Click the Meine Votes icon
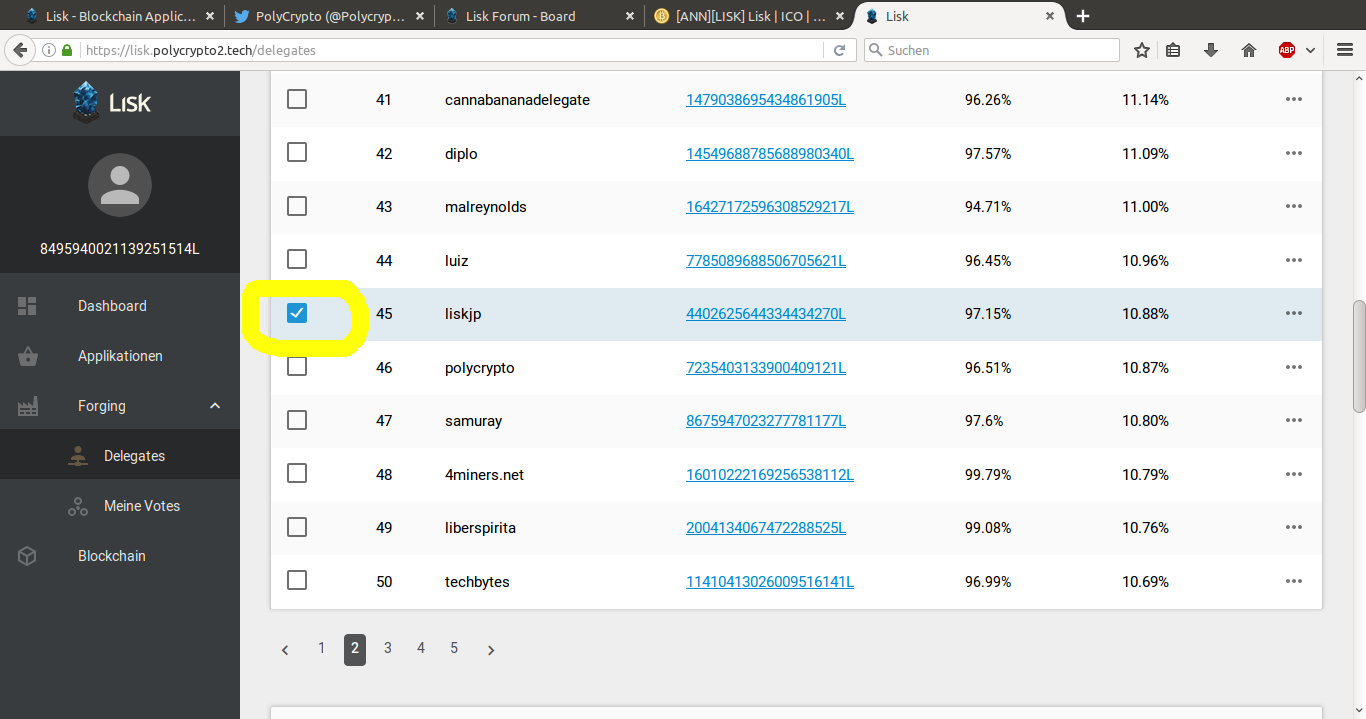 click(x=78, y=506)
